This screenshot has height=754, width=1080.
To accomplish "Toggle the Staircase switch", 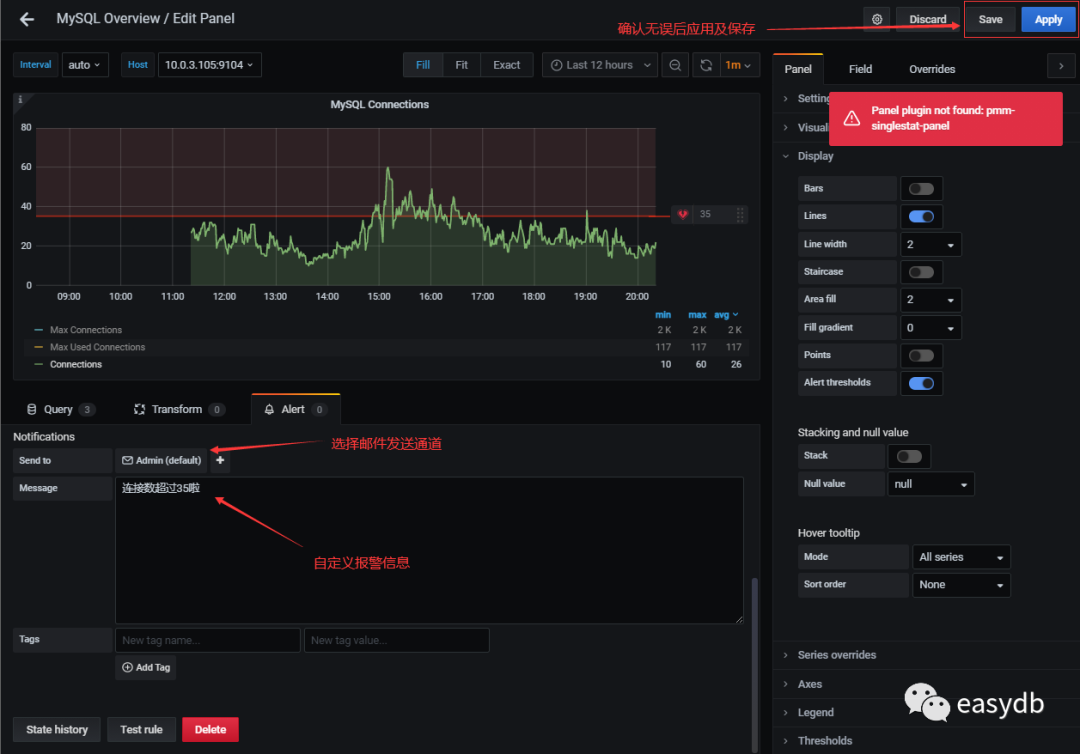I will tap(921, 272).
